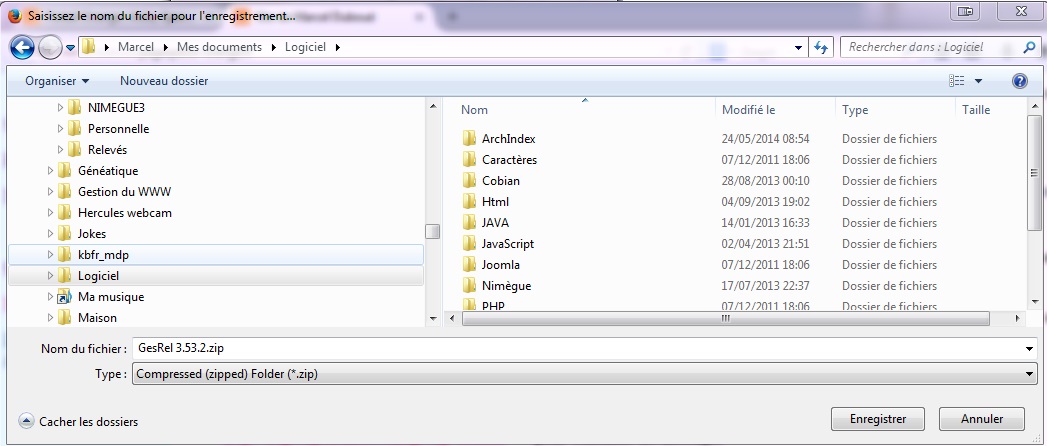Open the Organiser menu
The width and height of the screenshot is (1047, 446).
coord(57,81)
